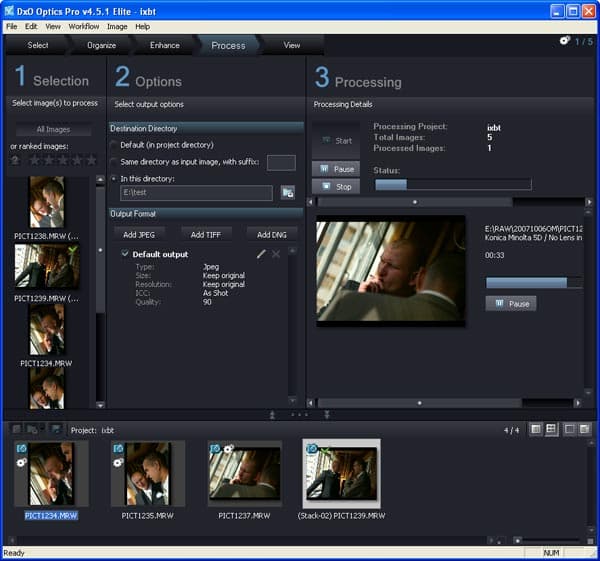Screen dimensions: 600x561
Task: Select the PICT1238.MRW thumbnail in the selection list
Action: click(x=47, y=202)
